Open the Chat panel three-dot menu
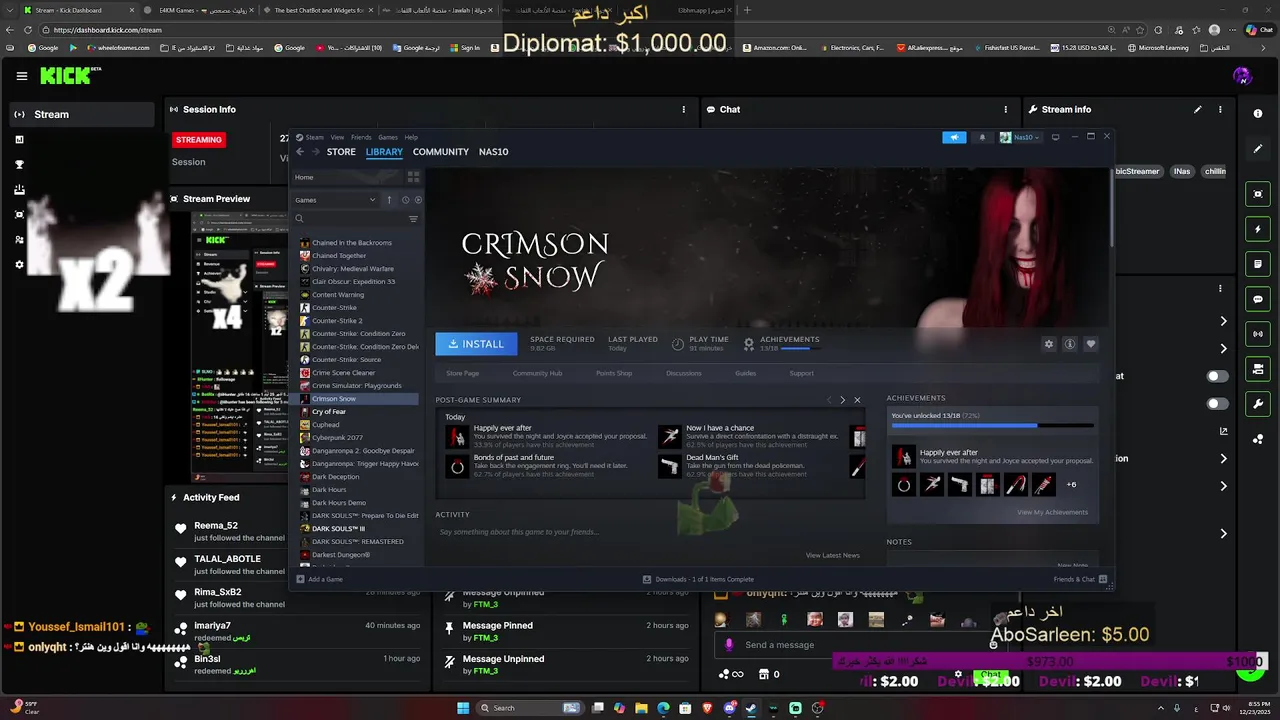The image size is (1280, 720). coord(1006,109)
